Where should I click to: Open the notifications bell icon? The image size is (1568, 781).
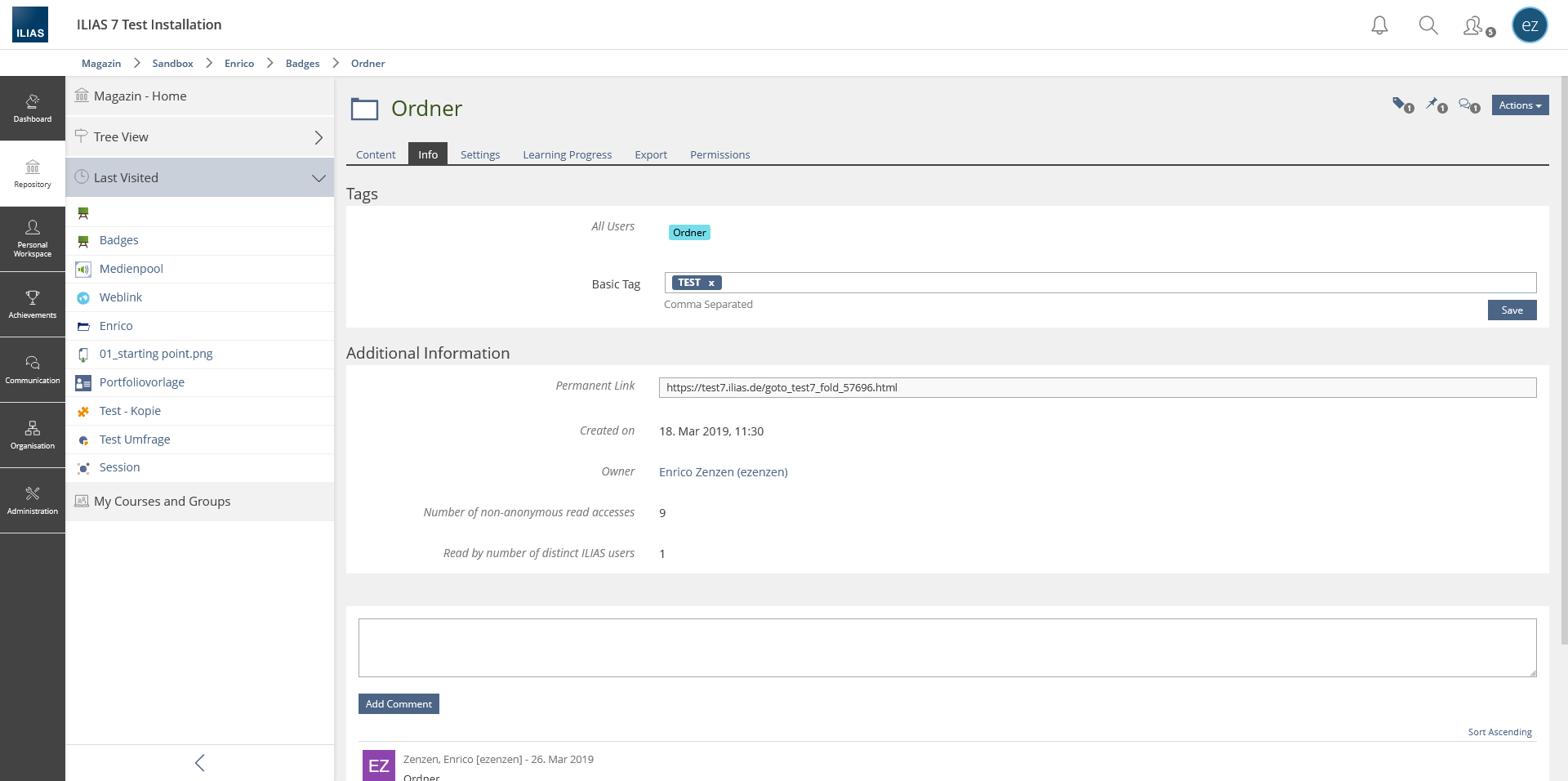tap(1379, 25)
